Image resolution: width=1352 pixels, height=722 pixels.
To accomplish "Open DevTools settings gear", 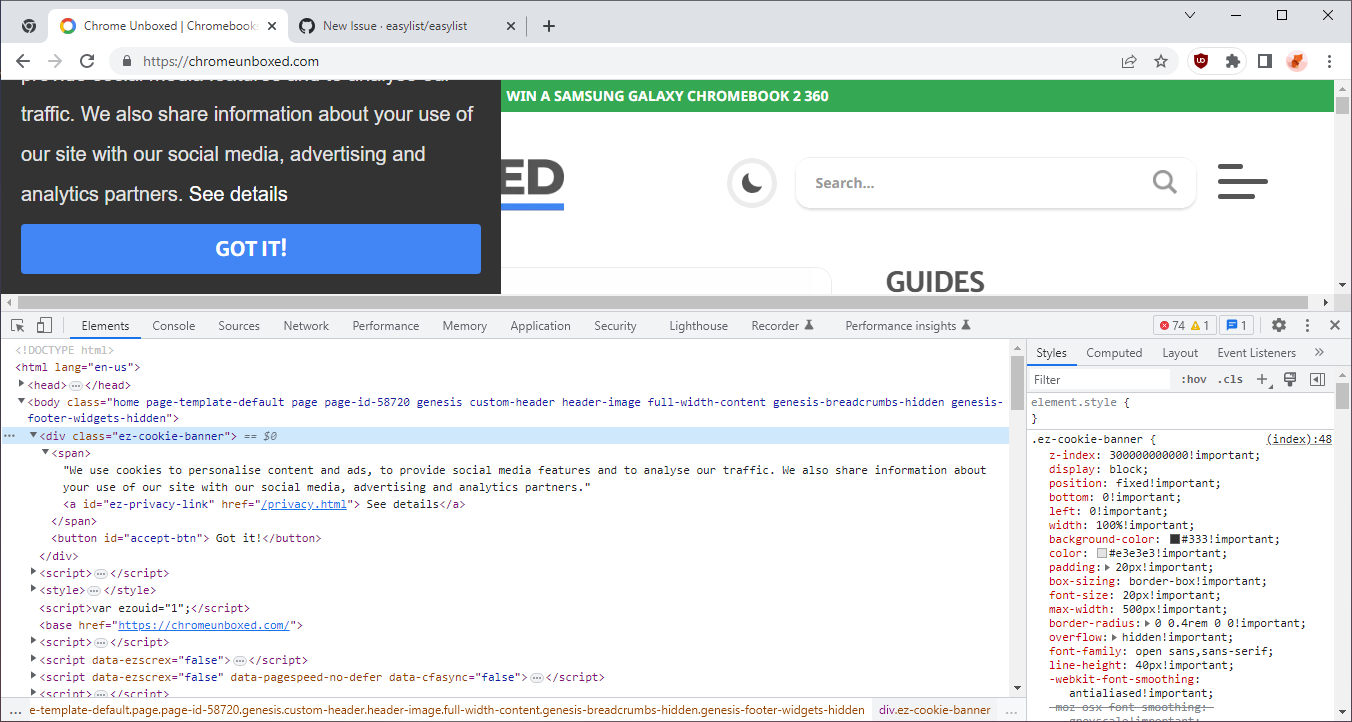I will pyautogui.click(x=1278, y=325).
